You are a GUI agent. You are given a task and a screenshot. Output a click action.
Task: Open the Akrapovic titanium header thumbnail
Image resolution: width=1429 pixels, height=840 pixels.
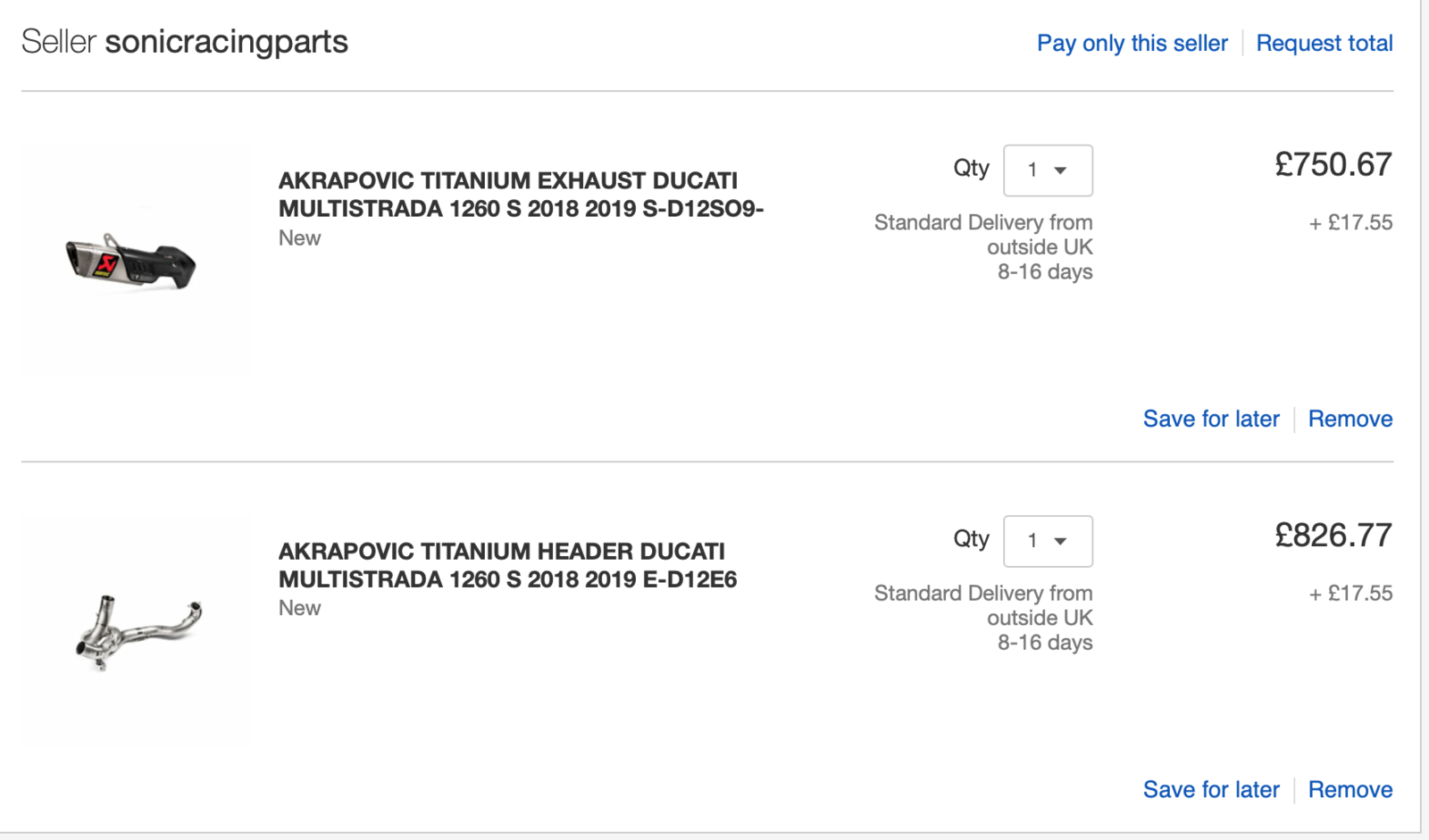pyautogui.click(x=138, y=630)
